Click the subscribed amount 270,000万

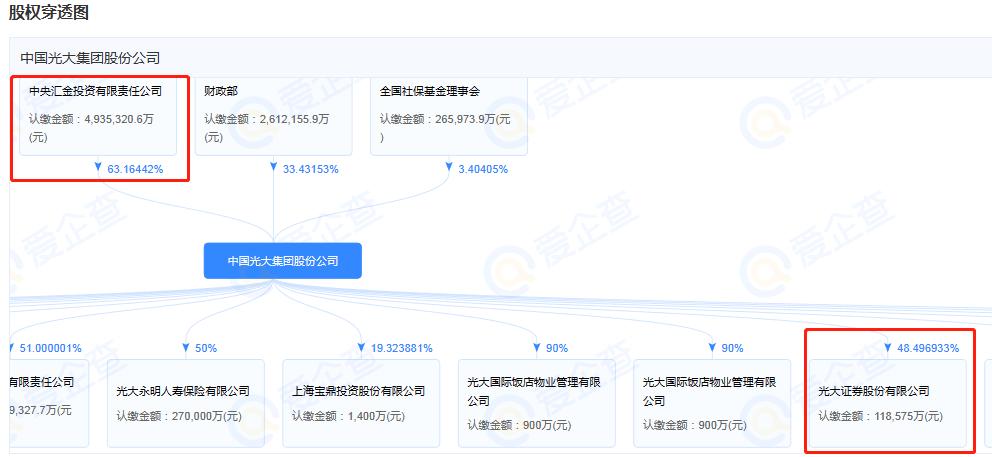(178, 416)
